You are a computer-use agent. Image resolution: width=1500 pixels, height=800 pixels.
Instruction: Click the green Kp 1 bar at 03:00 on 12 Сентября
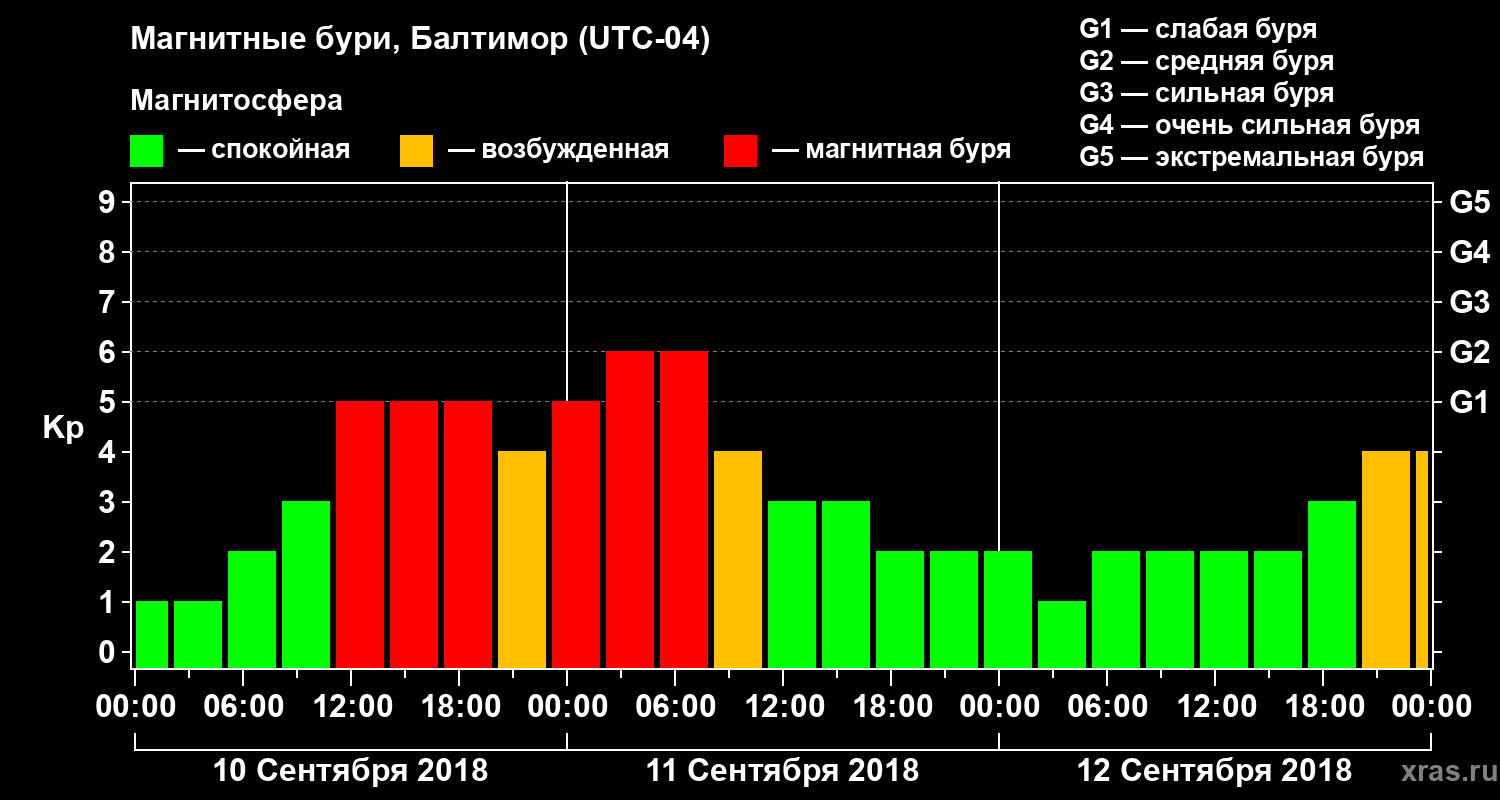(x=1062, y=634)
